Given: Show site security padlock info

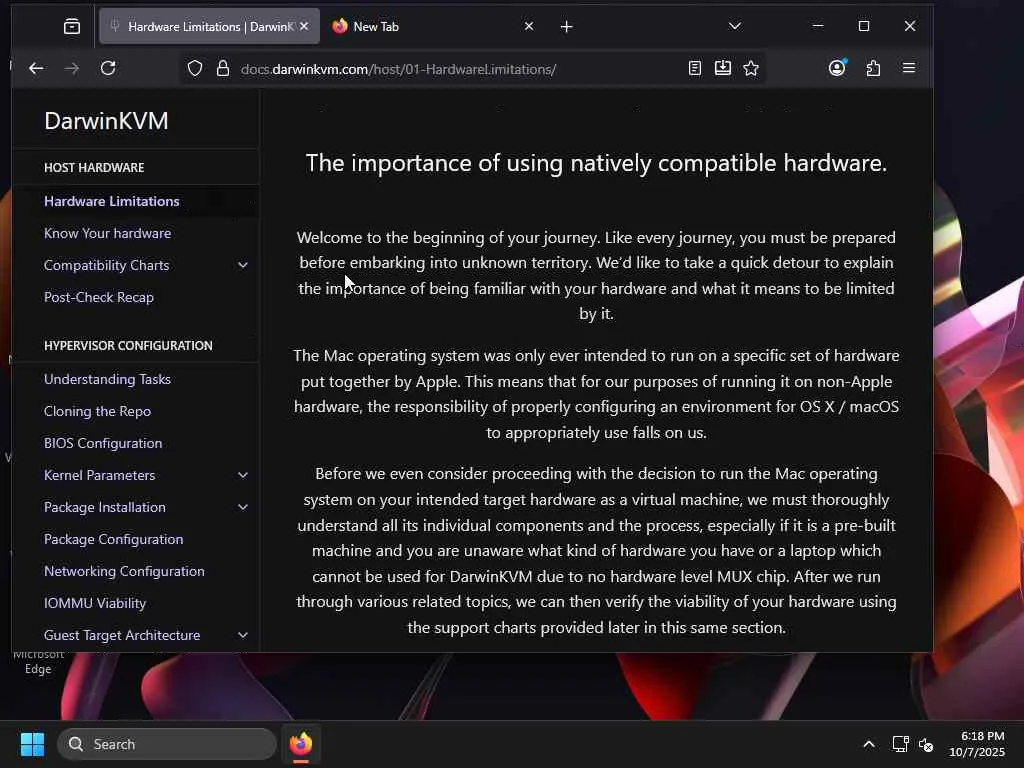Looking at the screenshot, I should (x=223, y=69).
